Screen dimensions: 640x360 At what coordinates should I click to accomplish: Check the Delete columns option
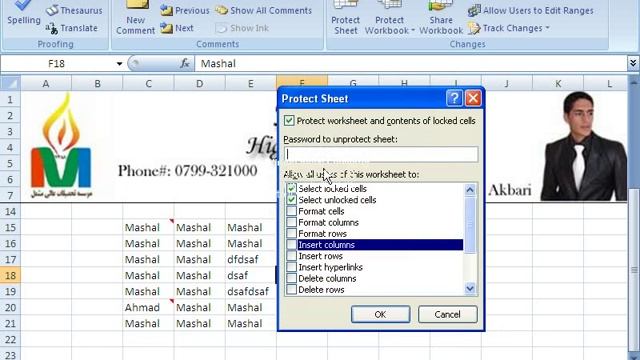point(291,278)
